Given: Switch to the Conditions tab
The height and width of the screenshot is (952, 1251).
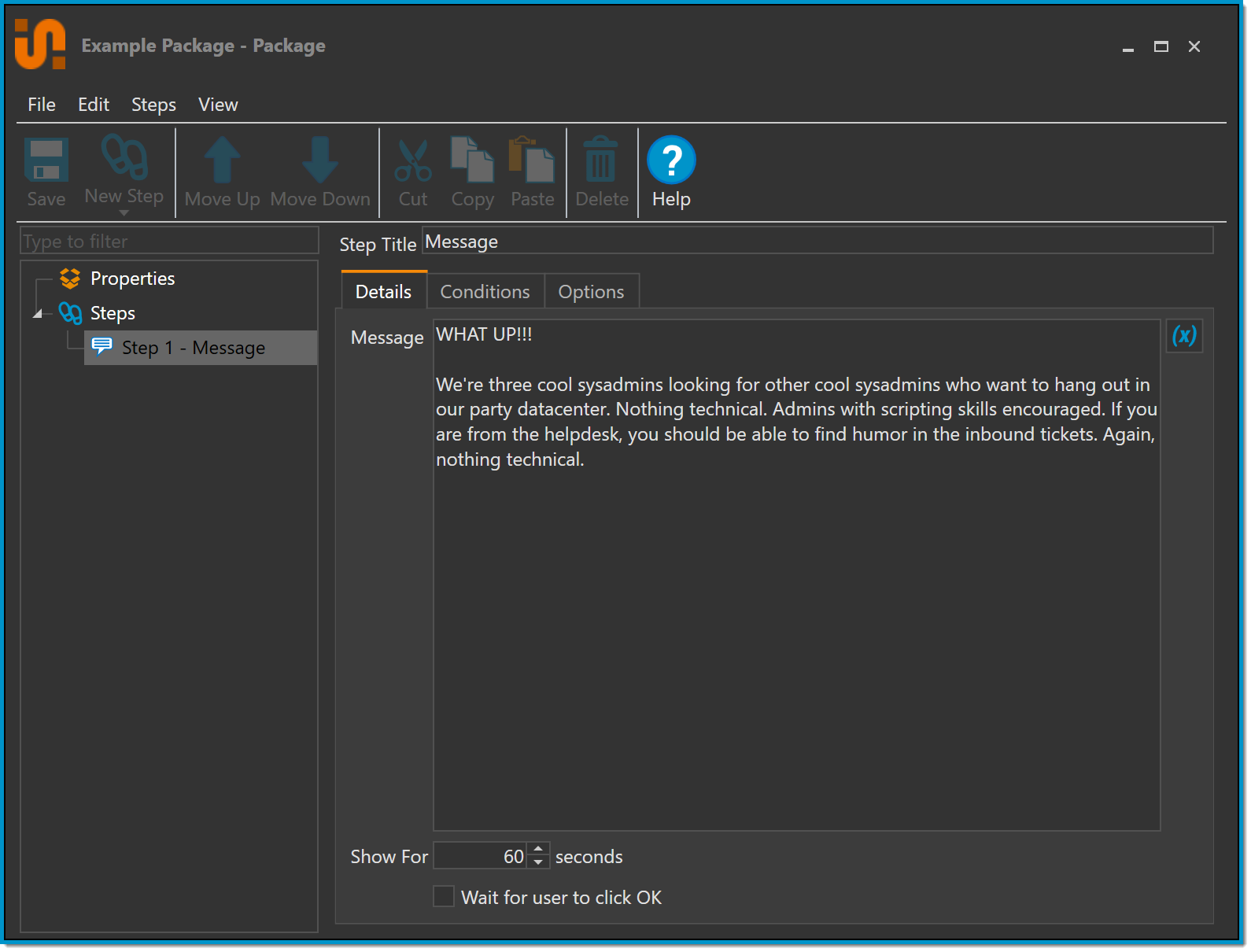Looking at the screenshot, I should point(485,291).
